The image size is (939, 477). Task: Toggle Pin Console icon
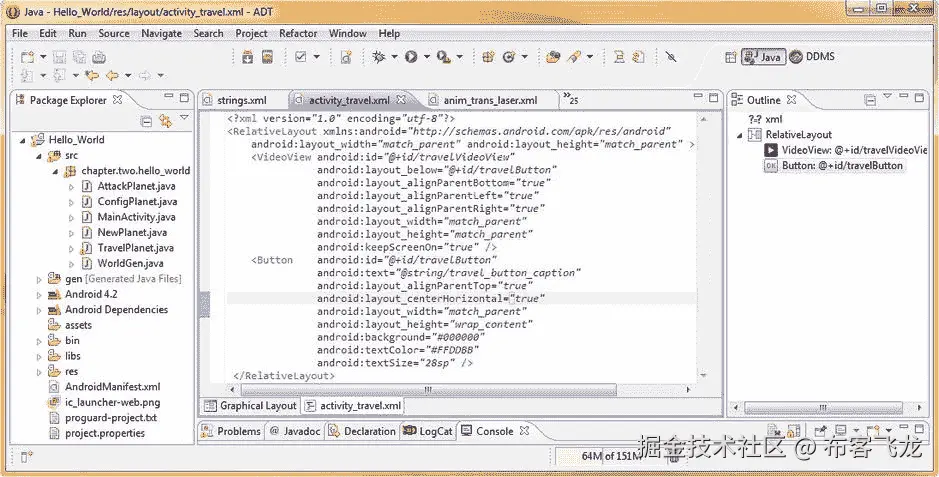(820, 431)
